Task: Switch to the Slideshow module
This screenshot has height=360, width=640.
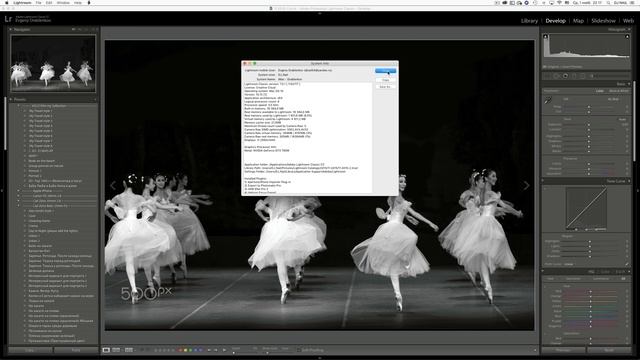Action: pyautogui.click(x=603, y=20)
